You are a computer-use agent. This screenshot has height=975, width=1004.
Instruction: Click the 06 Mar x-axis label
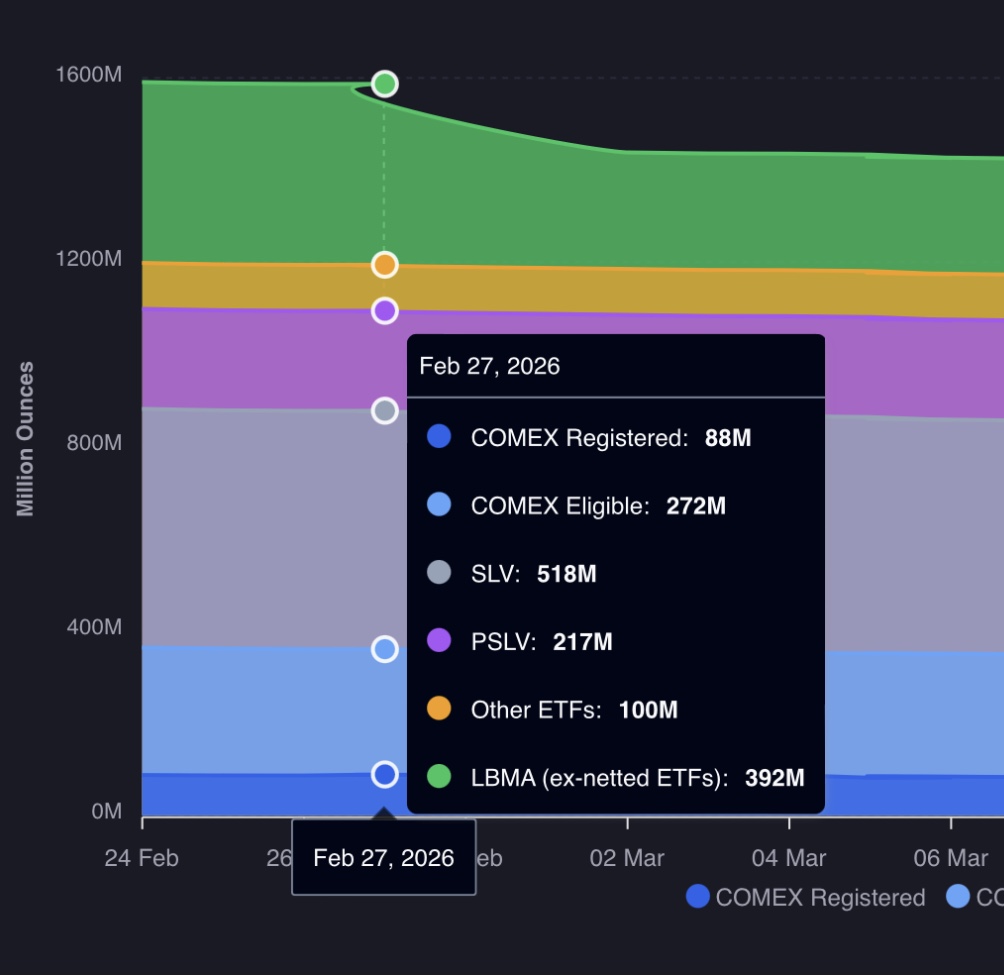click(951, 858)
